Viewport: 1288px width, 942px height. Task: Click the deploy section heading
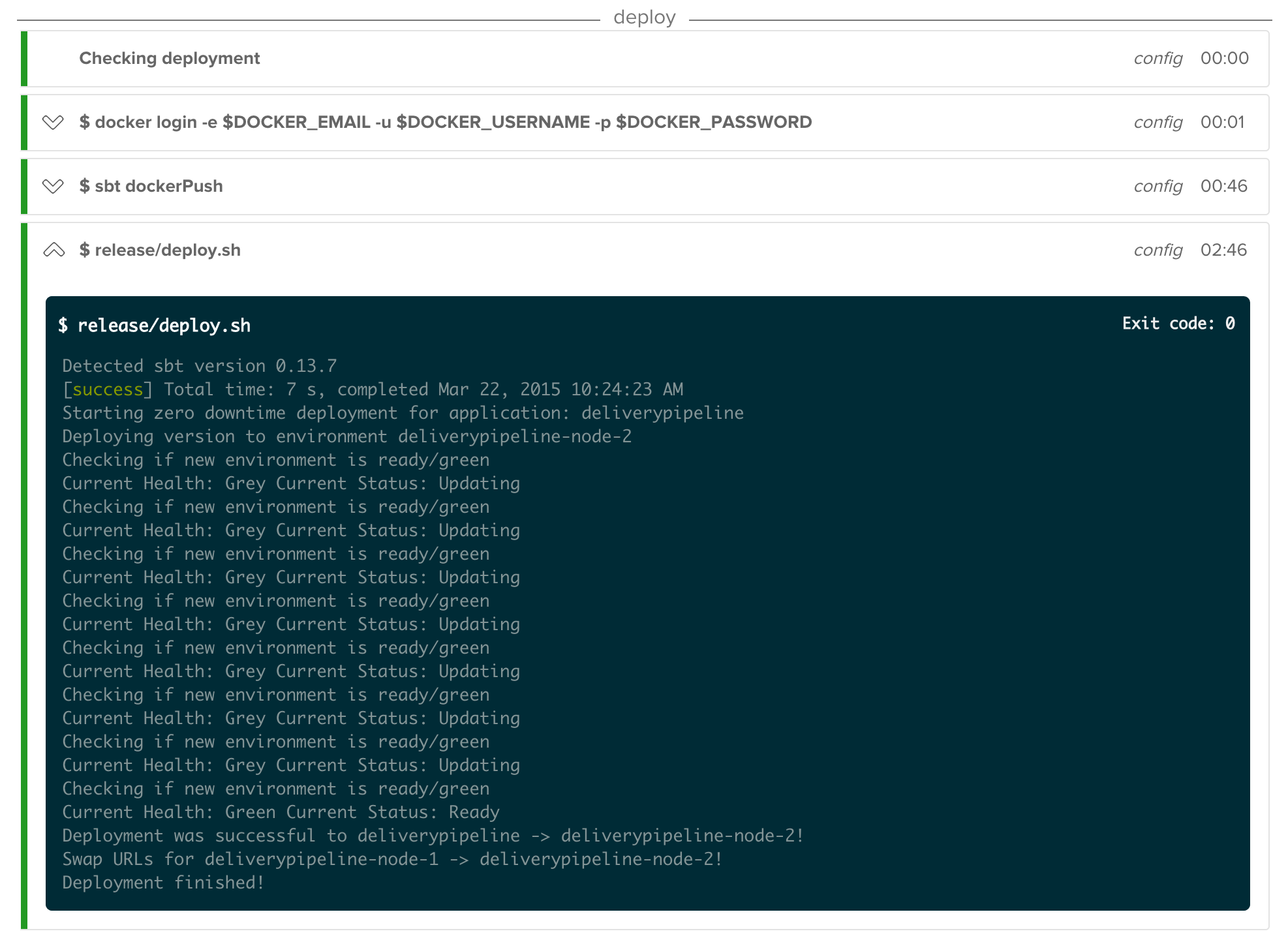click(644, 17)
